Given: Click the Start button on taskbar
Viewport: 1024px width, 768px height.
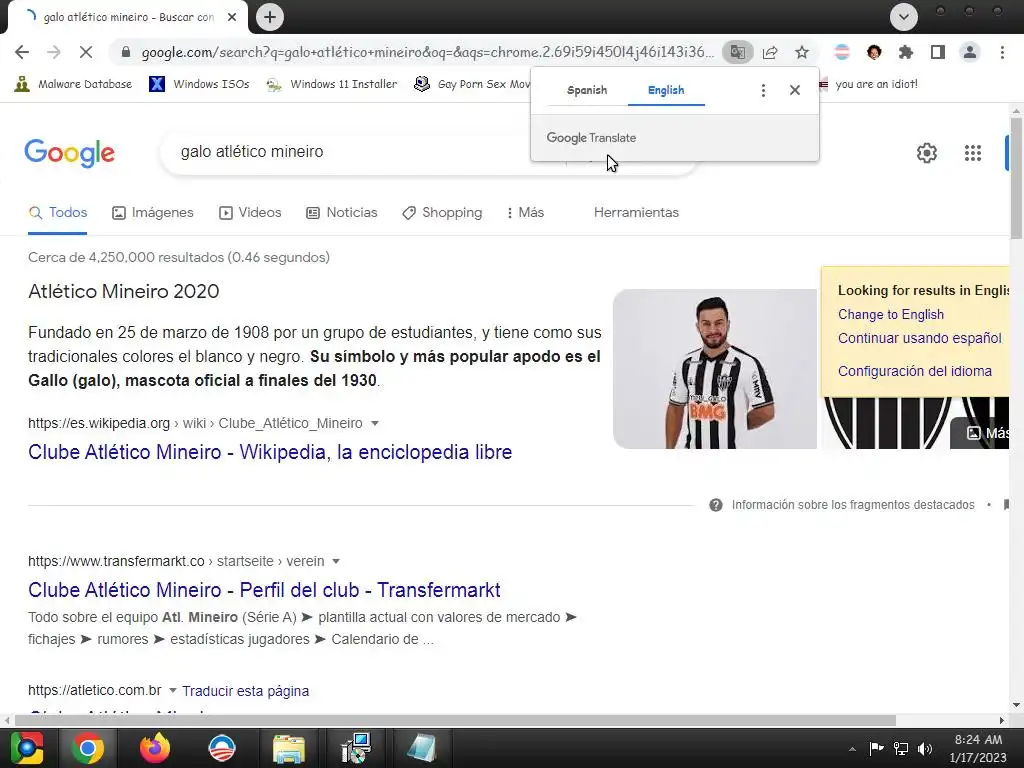Looking at the screenshot, I should [x=27, y=748].
